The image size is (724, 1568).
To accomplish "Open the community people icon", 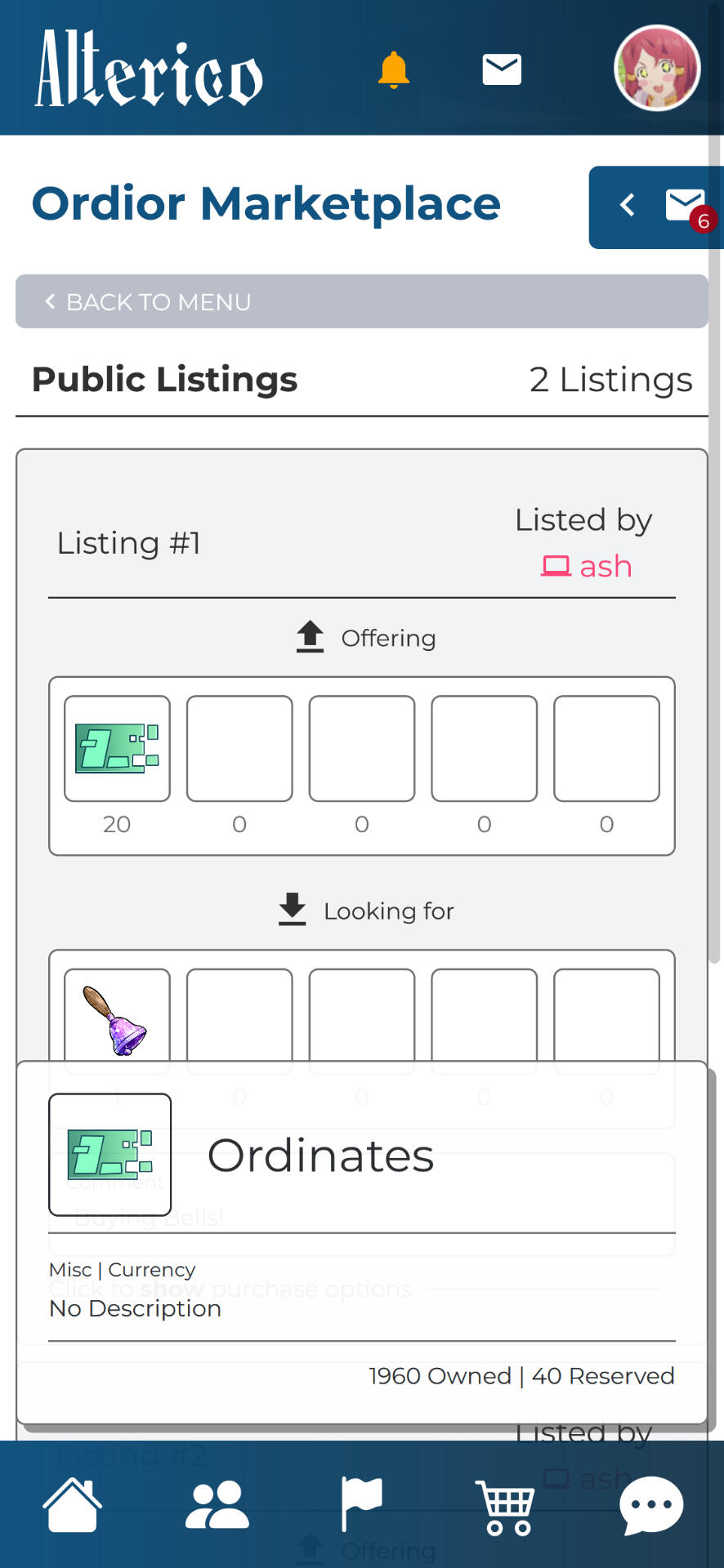I will point(217,1504).
